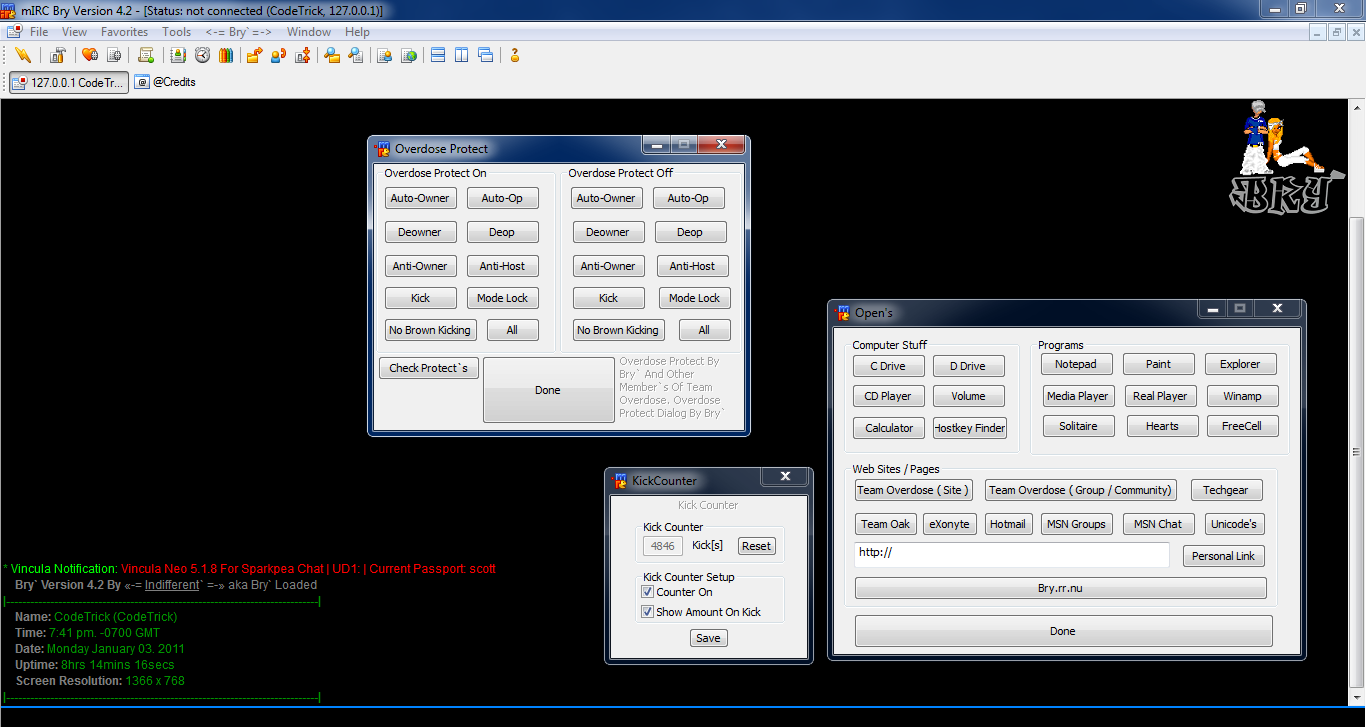Open Received Files folder toolbar icon
The image size is (1366, 727).
click(x=331, y=55)
